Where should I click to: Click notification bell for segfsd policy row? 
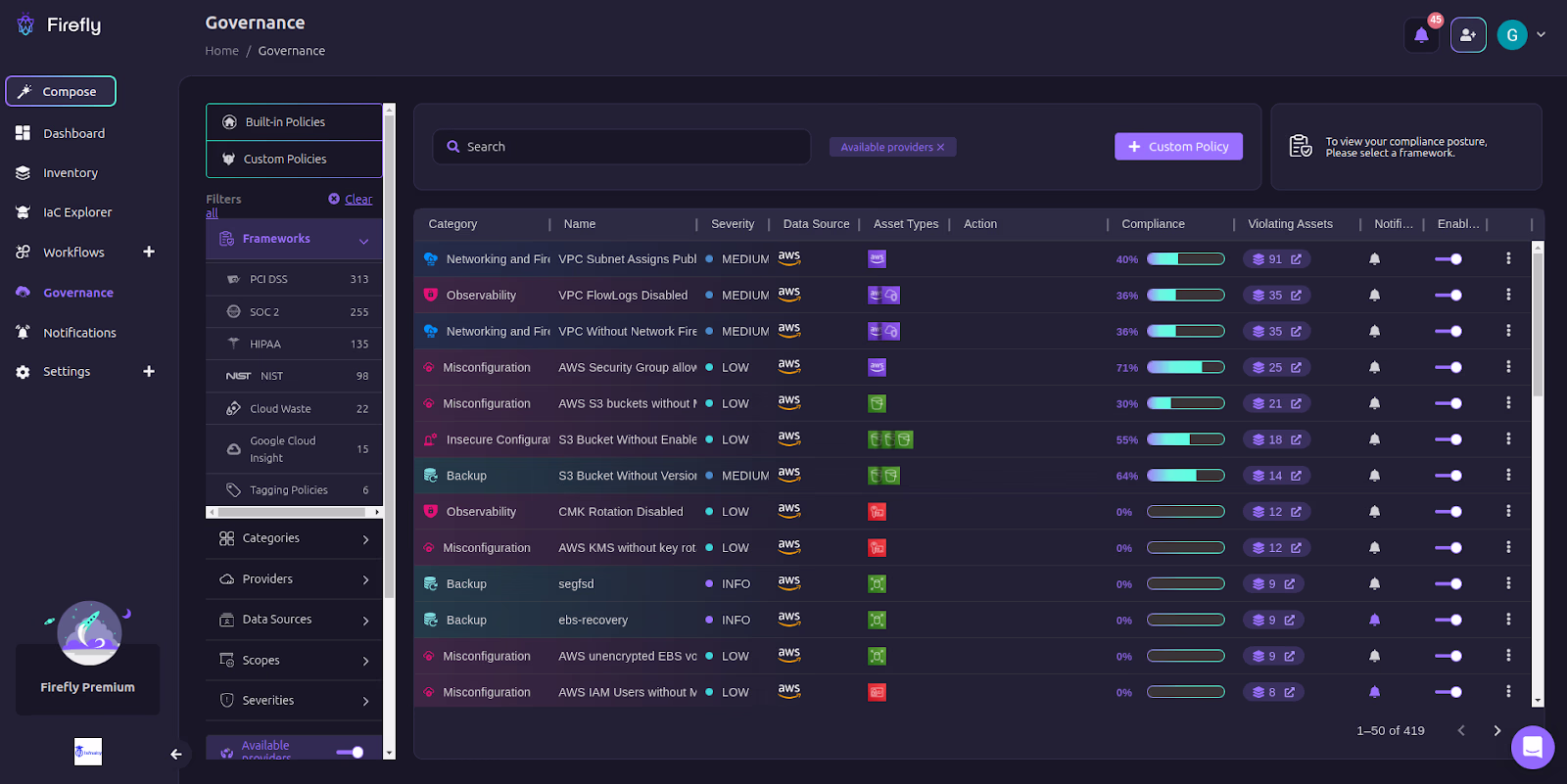click(x=1375, y=583)
